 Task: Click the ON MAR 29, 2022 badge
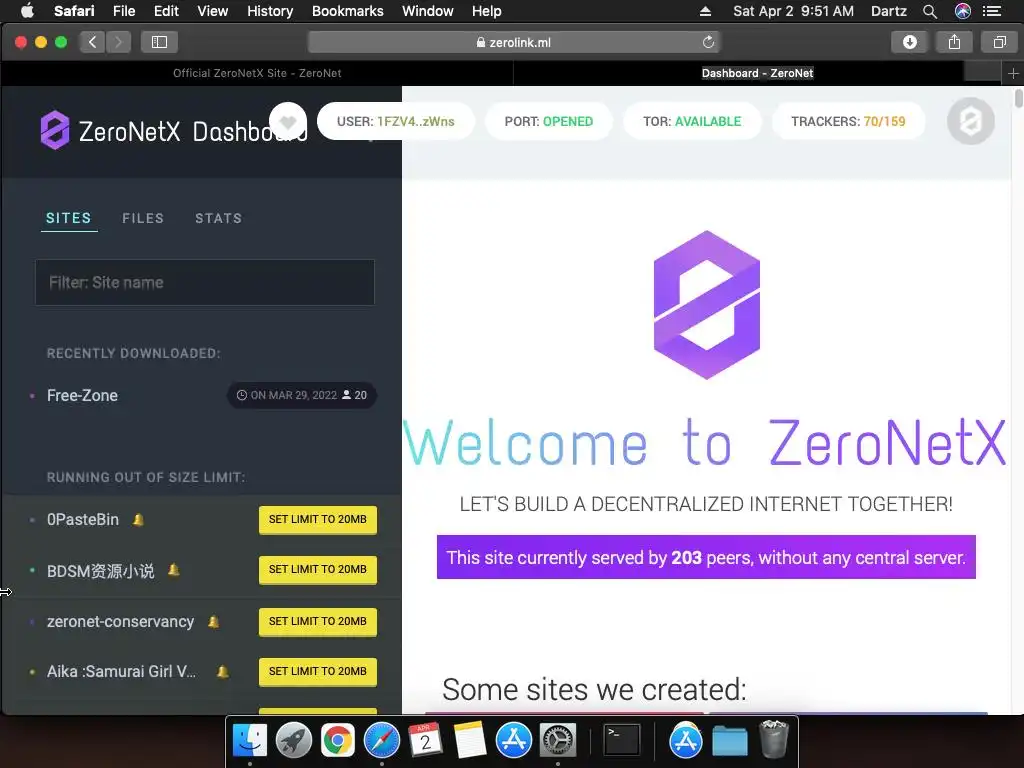point(302,396)
